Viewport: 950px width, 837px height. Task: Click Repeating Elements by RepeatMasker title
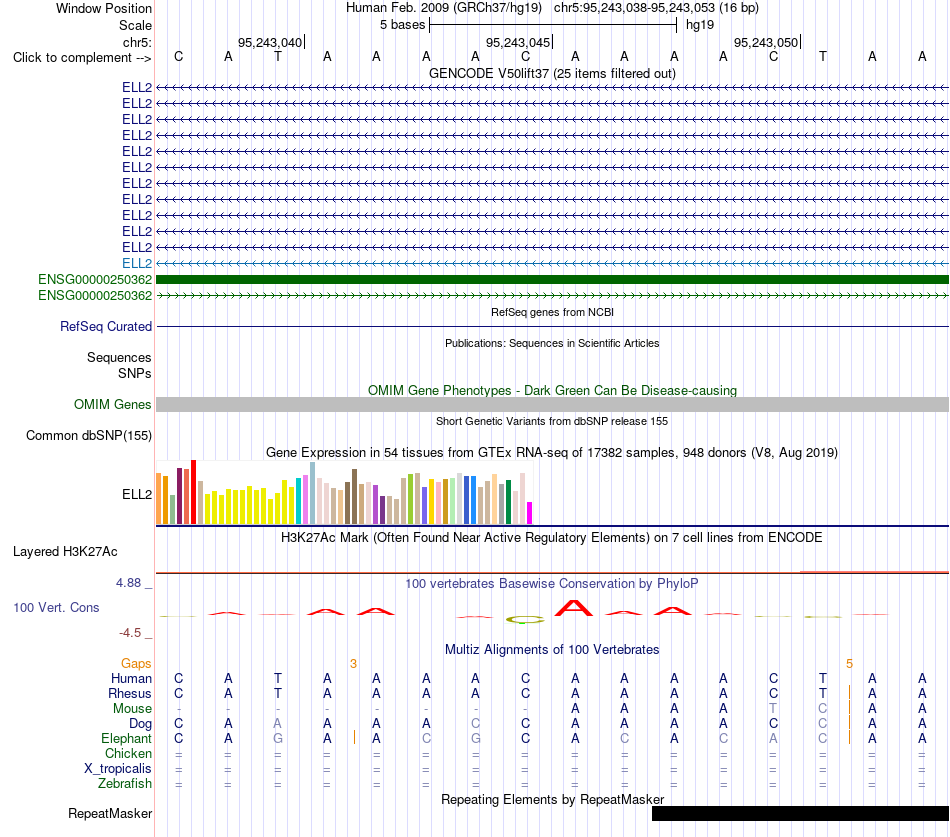pyautogui.click(x=552, y=799)
